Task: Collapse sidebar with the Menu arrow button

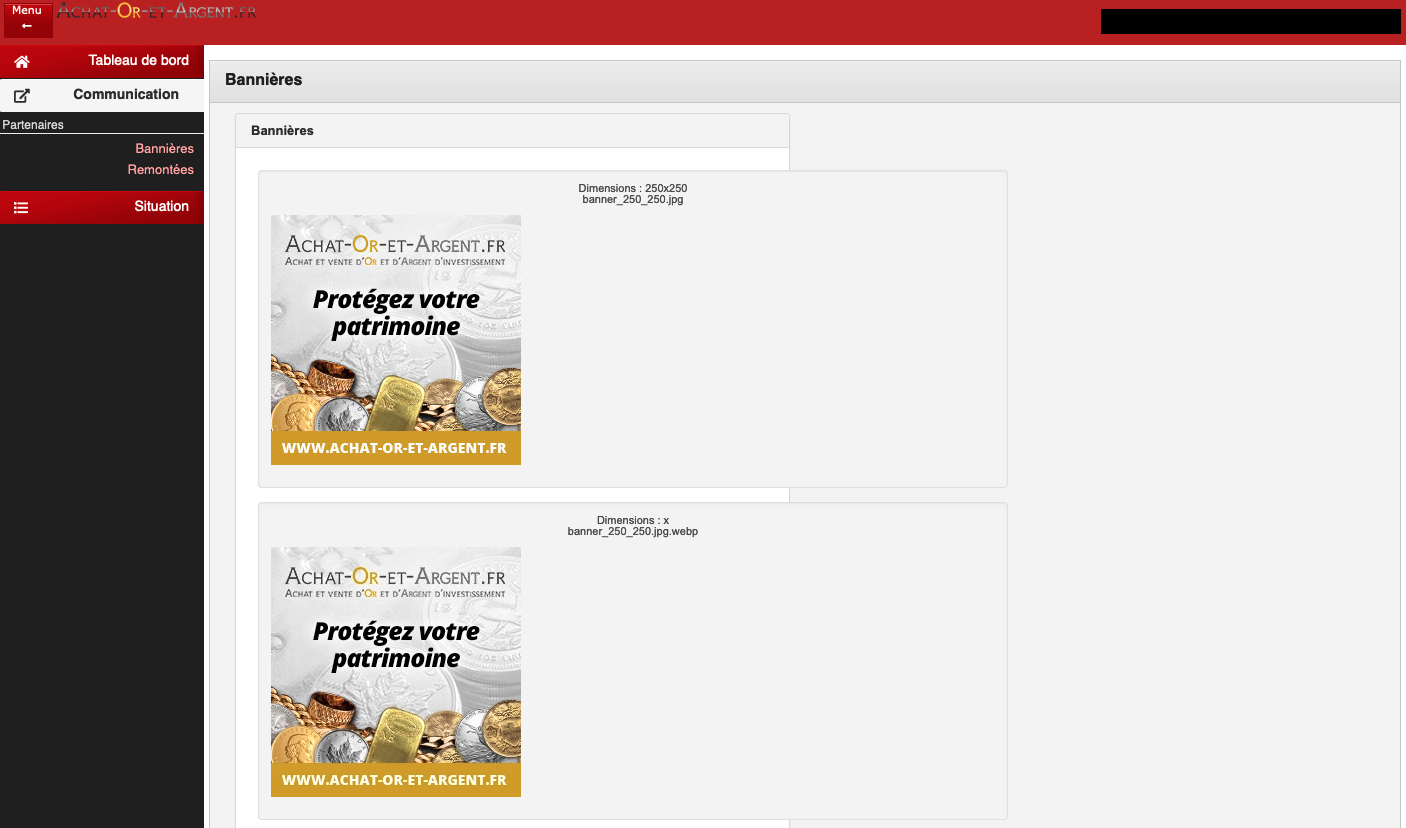Action: click(27, 19)
